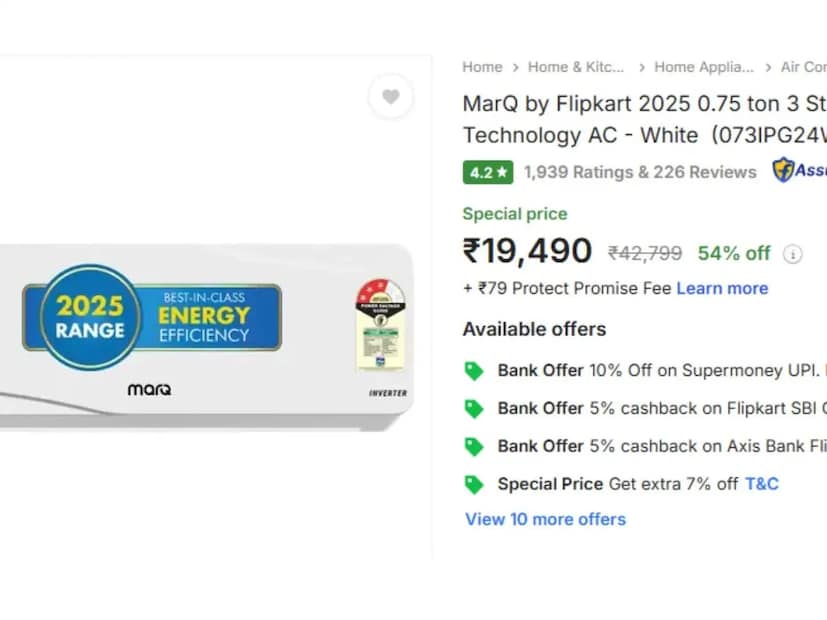Expand View 10 more offers

click(545, 519)
